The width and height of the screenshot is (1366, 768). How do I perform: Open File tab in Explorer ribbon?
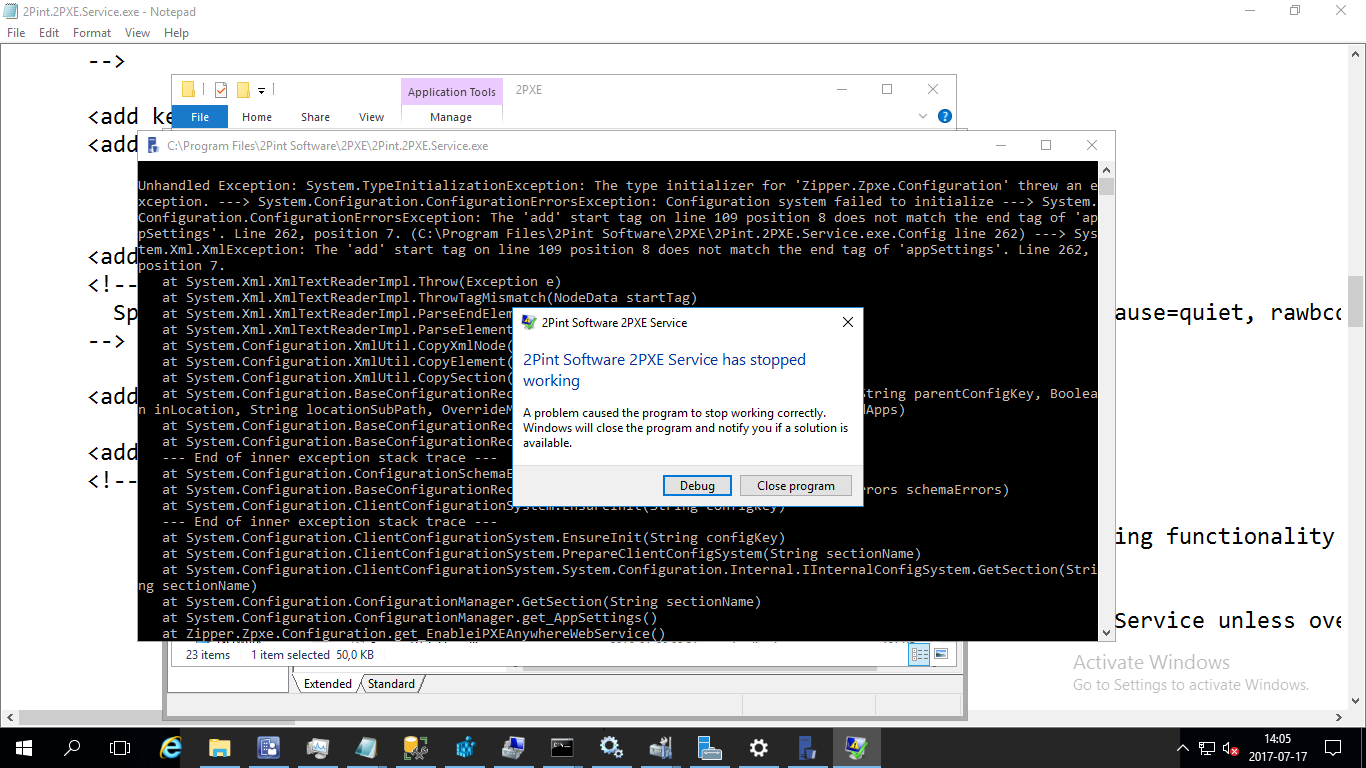pos(200,117)
